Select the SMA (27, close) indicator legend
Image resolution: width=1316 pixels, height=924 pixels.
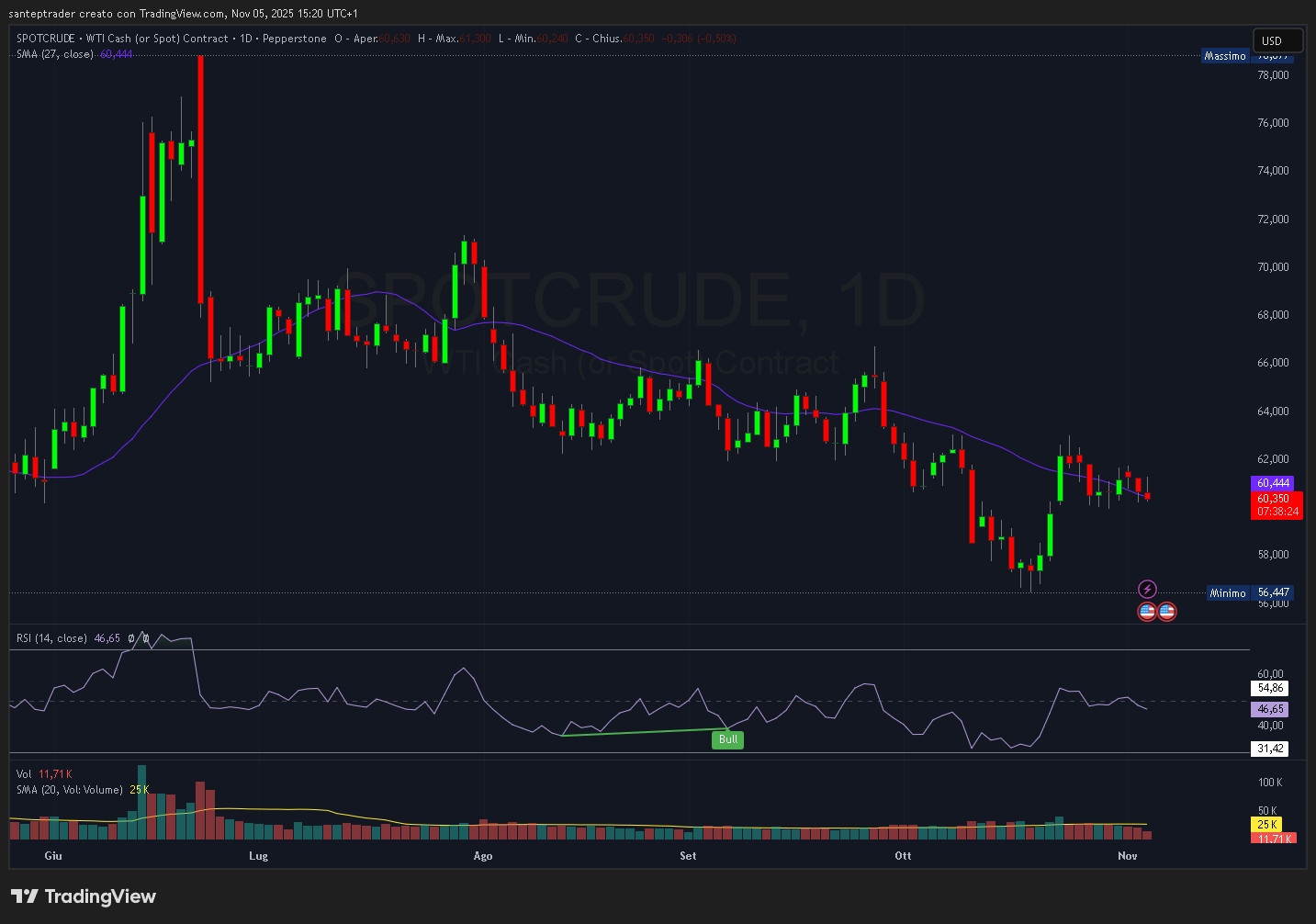pos(55,54)
